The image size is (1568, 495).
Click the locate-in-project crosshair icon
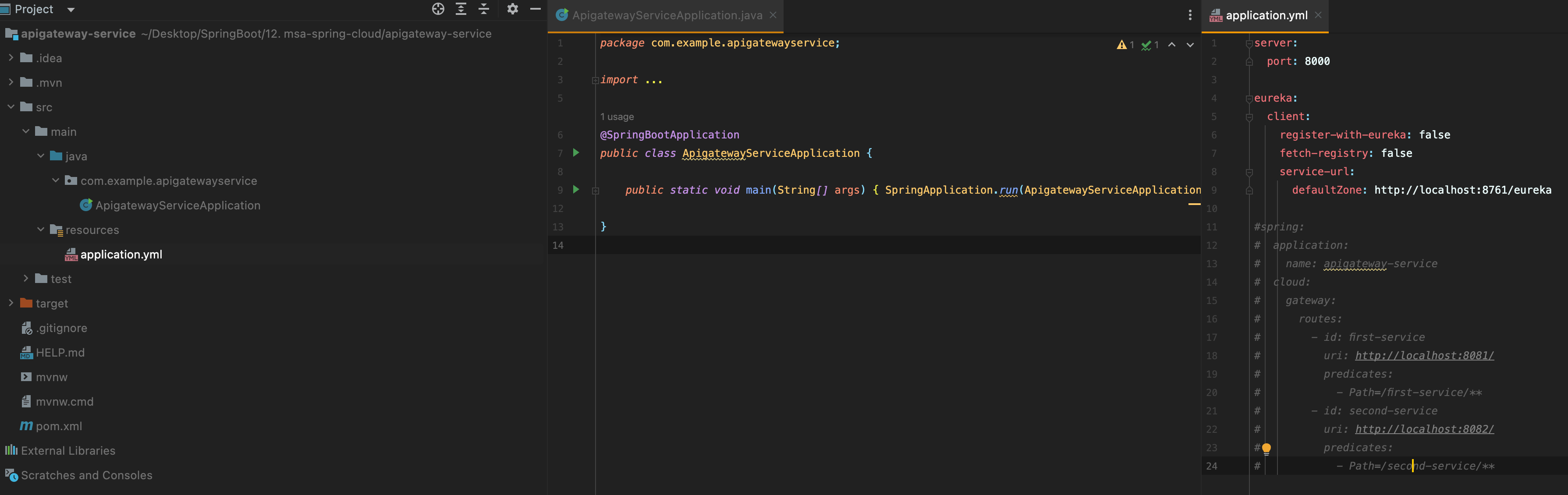tap(438, 9)
